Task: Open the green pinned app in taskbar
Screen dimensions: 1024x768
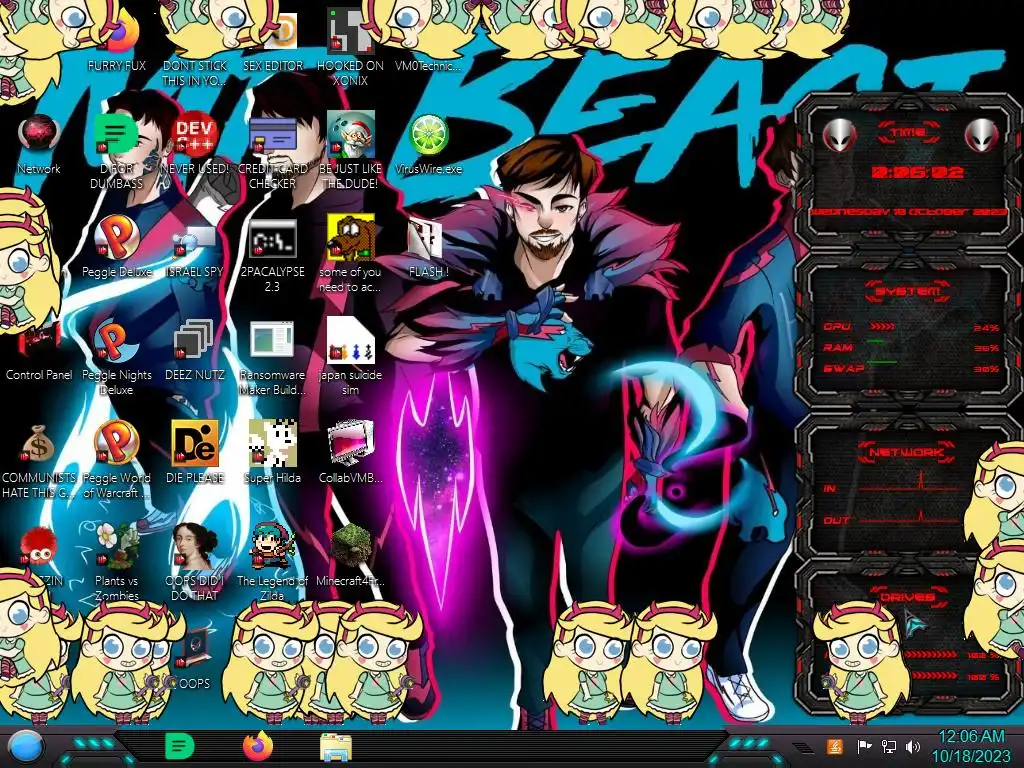Action: tap(180, 746)
